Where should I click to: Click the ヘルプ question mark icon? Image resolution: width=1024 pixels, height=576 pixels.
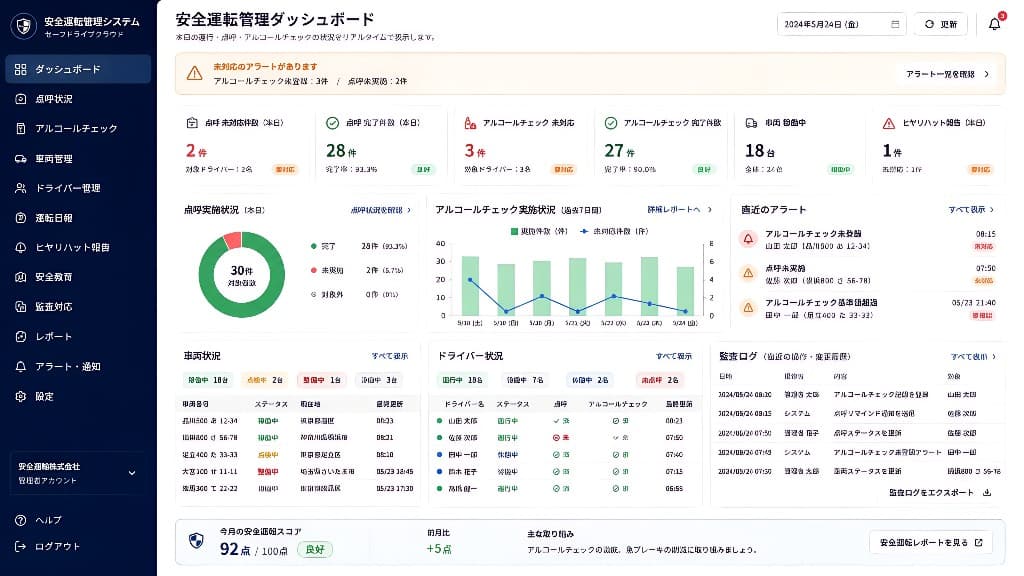21,520
